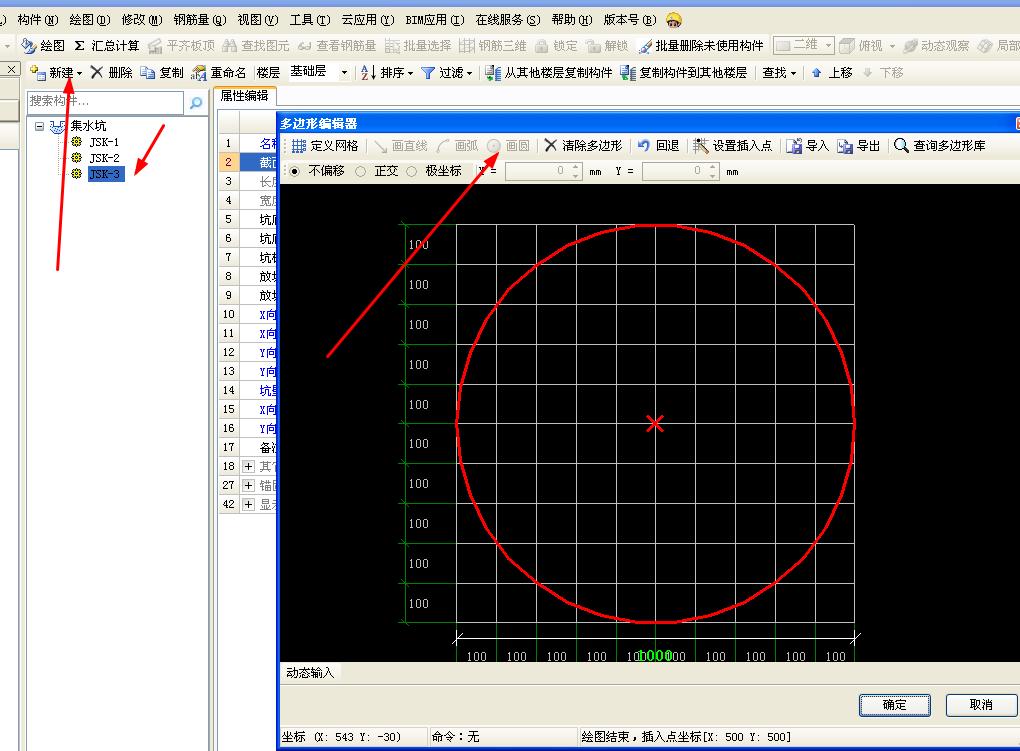
Task: Open the 修改(M) menu
Action: 142,20
